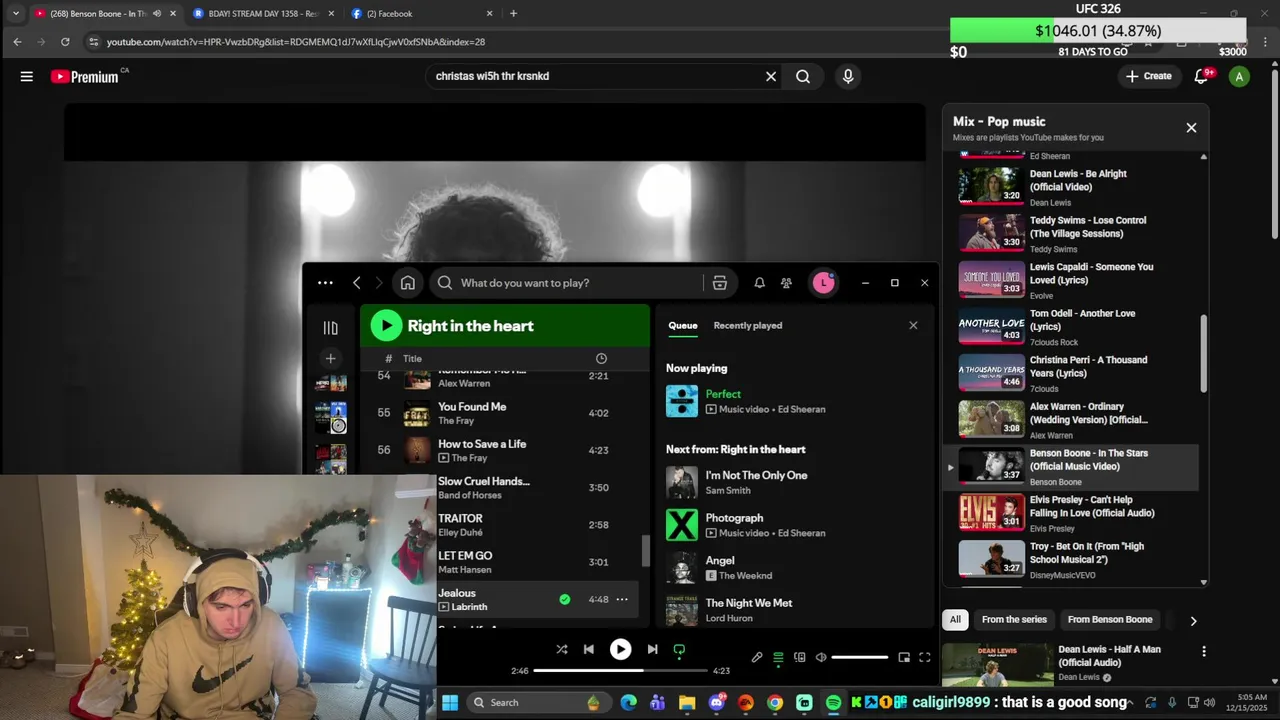The width and height of the screenshot is (1280, 720).
Task: Show more filter chips arrow
Action: click(x=1193, y=620)
